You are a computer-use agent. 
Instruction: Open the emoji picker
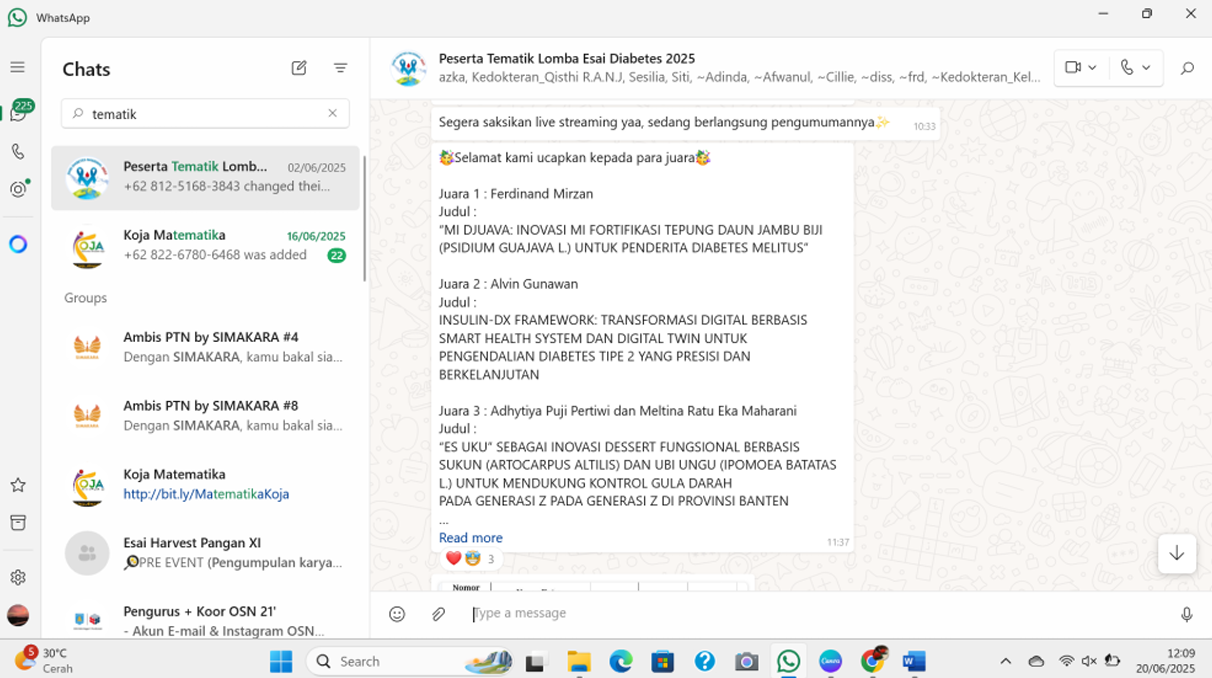(397, 614)
